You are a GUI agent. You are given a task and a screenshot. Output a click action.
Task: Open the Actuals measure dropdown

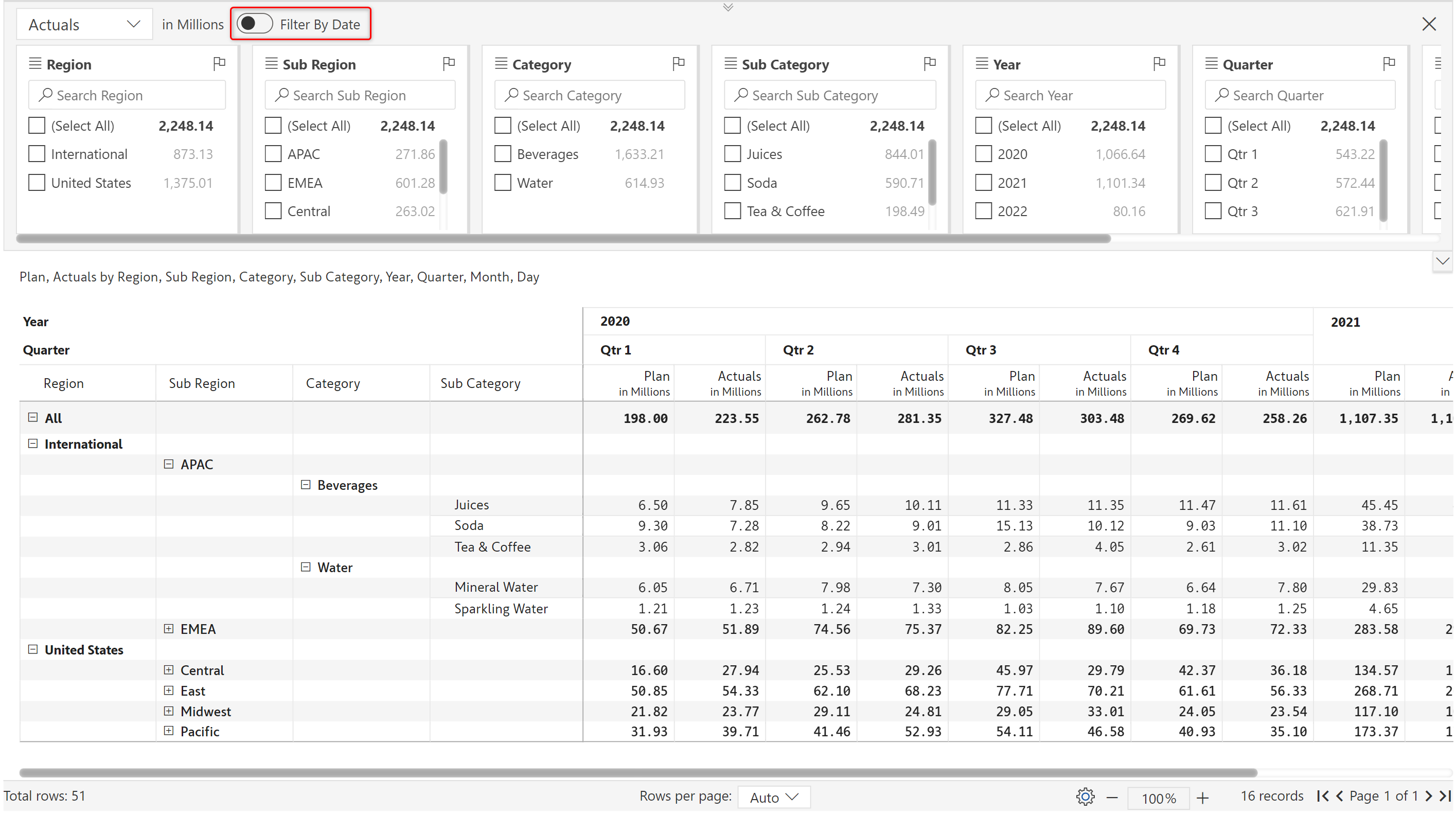(84, 24)
